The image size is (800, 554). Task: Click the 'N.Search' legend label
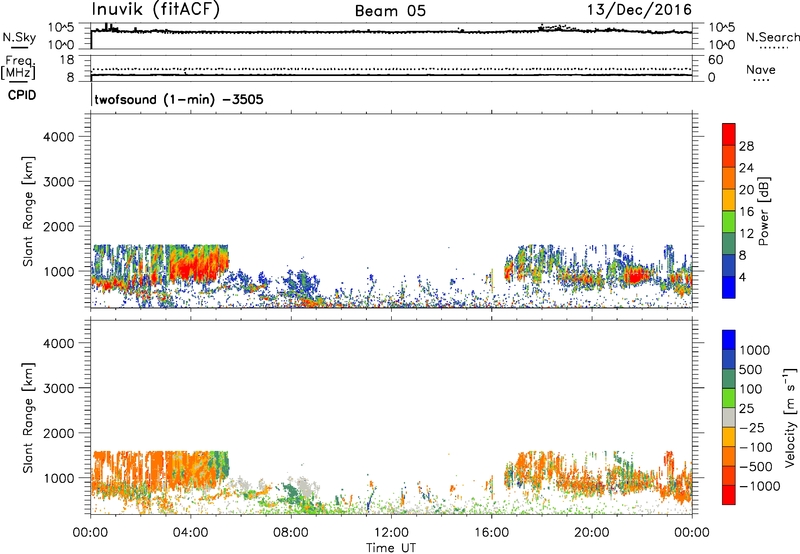[772, 37]
